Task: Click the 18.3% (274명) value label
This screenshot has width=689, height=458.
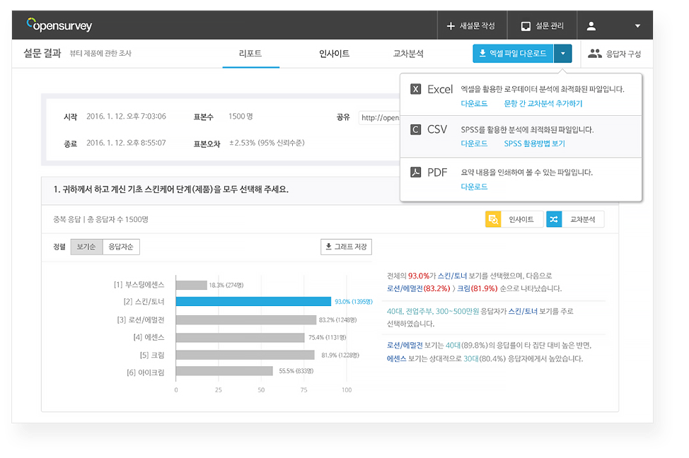Action: pos(226,285)
